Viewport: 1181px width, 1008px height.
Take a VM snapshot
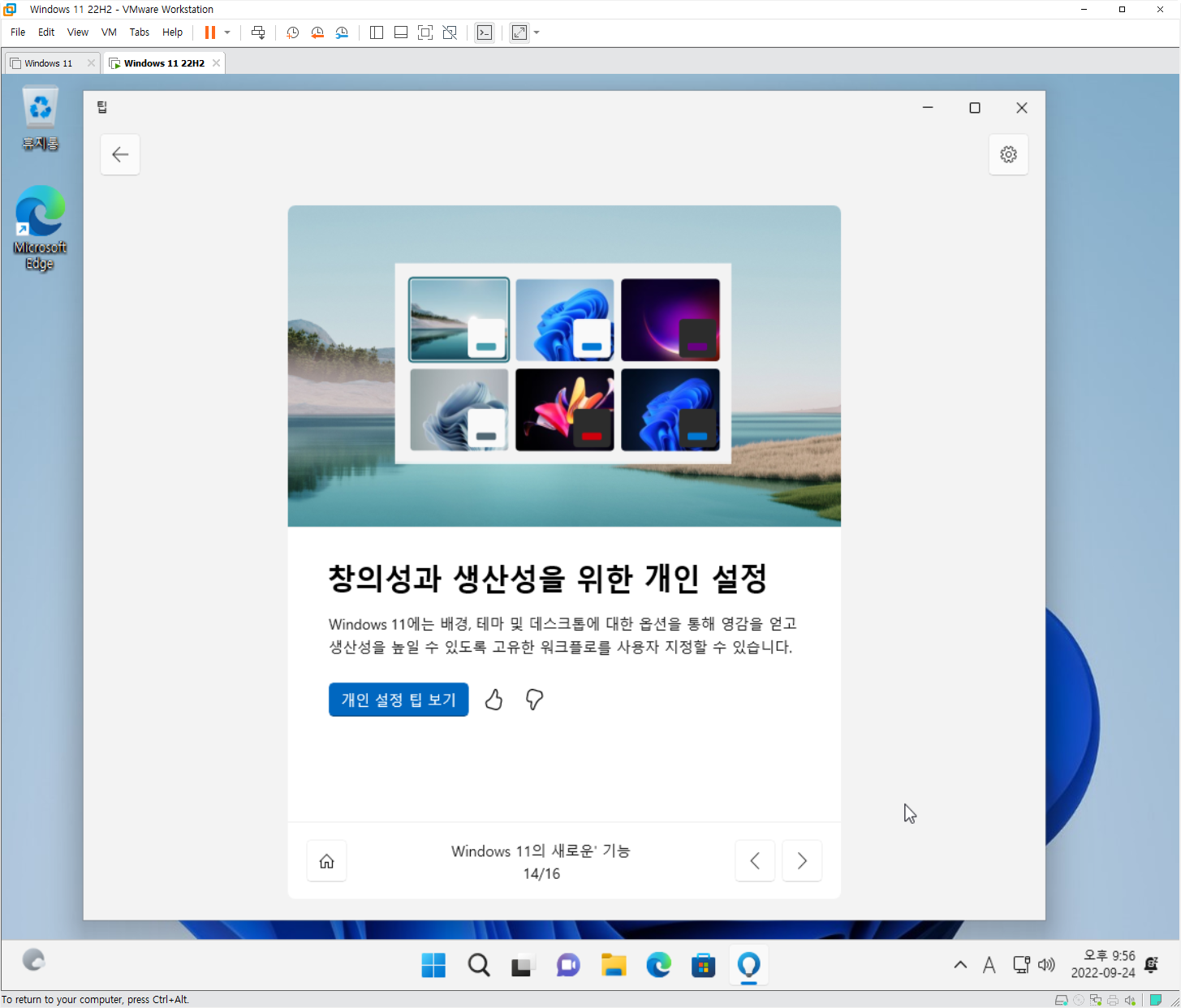[x=293, y=32]
